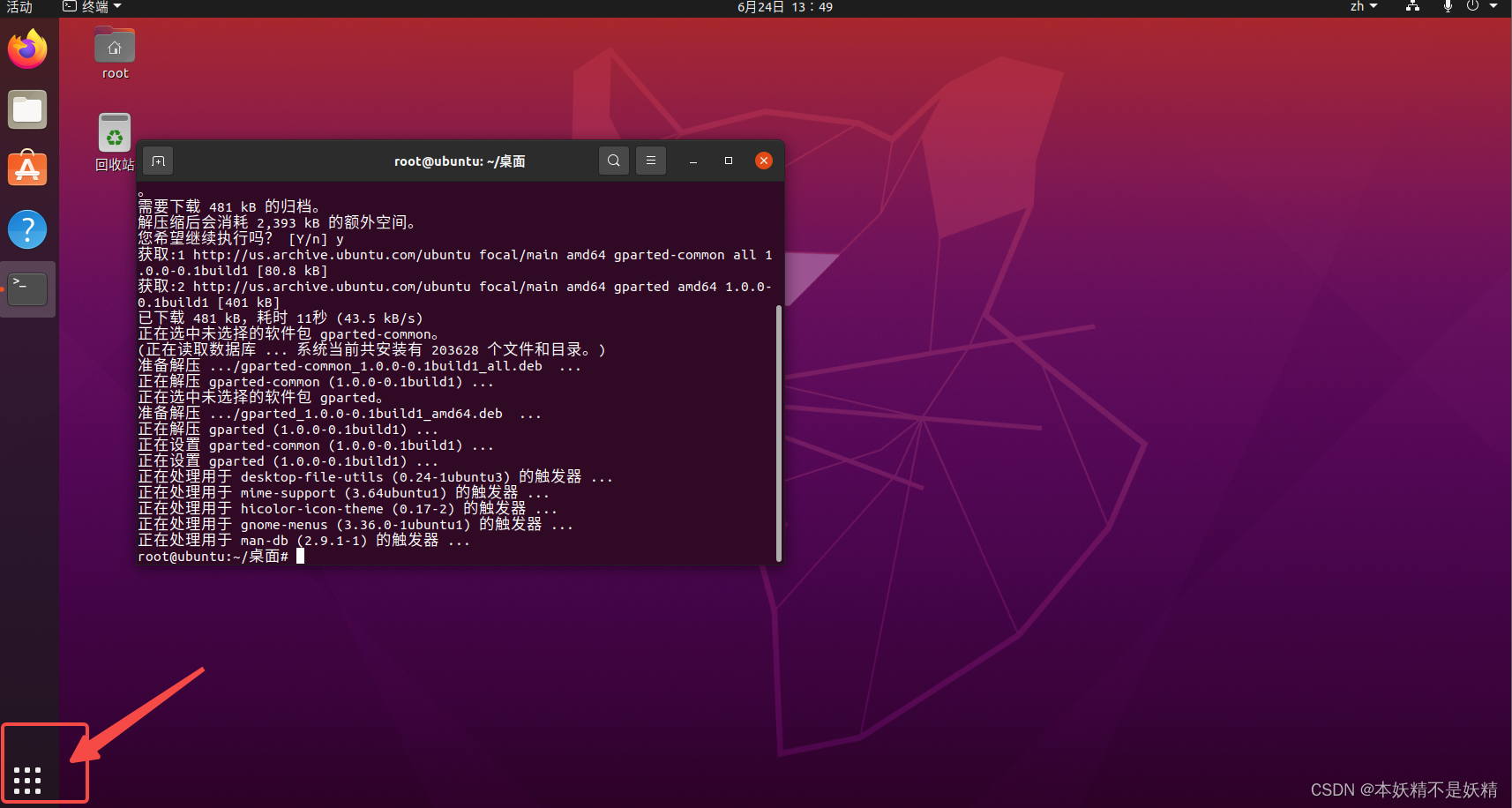Open the network status icon in top bar
This screenshot has width=1512, height=808.
(x=1412, y=7)
